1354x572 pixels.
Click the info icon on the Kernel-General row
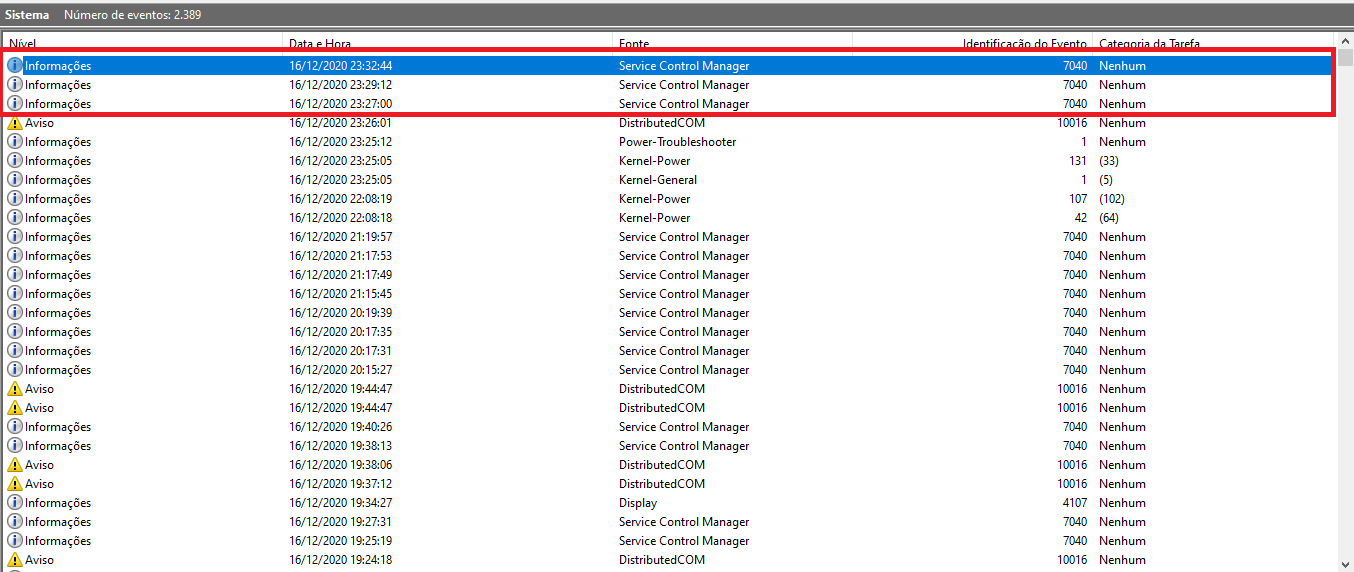point(15,180)
